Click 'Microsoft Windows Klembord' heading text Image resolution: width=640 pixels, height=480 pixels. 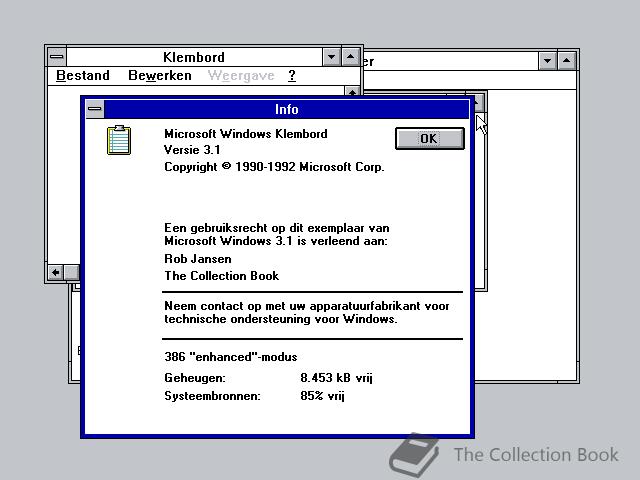pos(246,134)
